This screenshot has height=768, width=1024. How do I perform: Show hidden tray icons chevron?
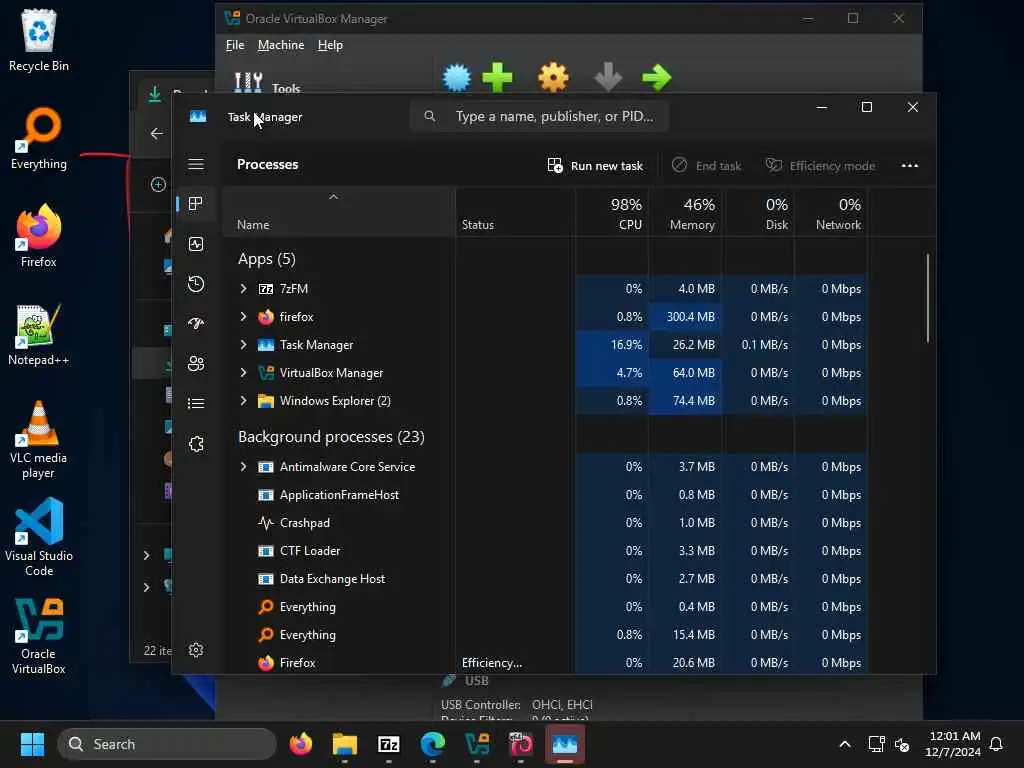(x=844, y=744)
